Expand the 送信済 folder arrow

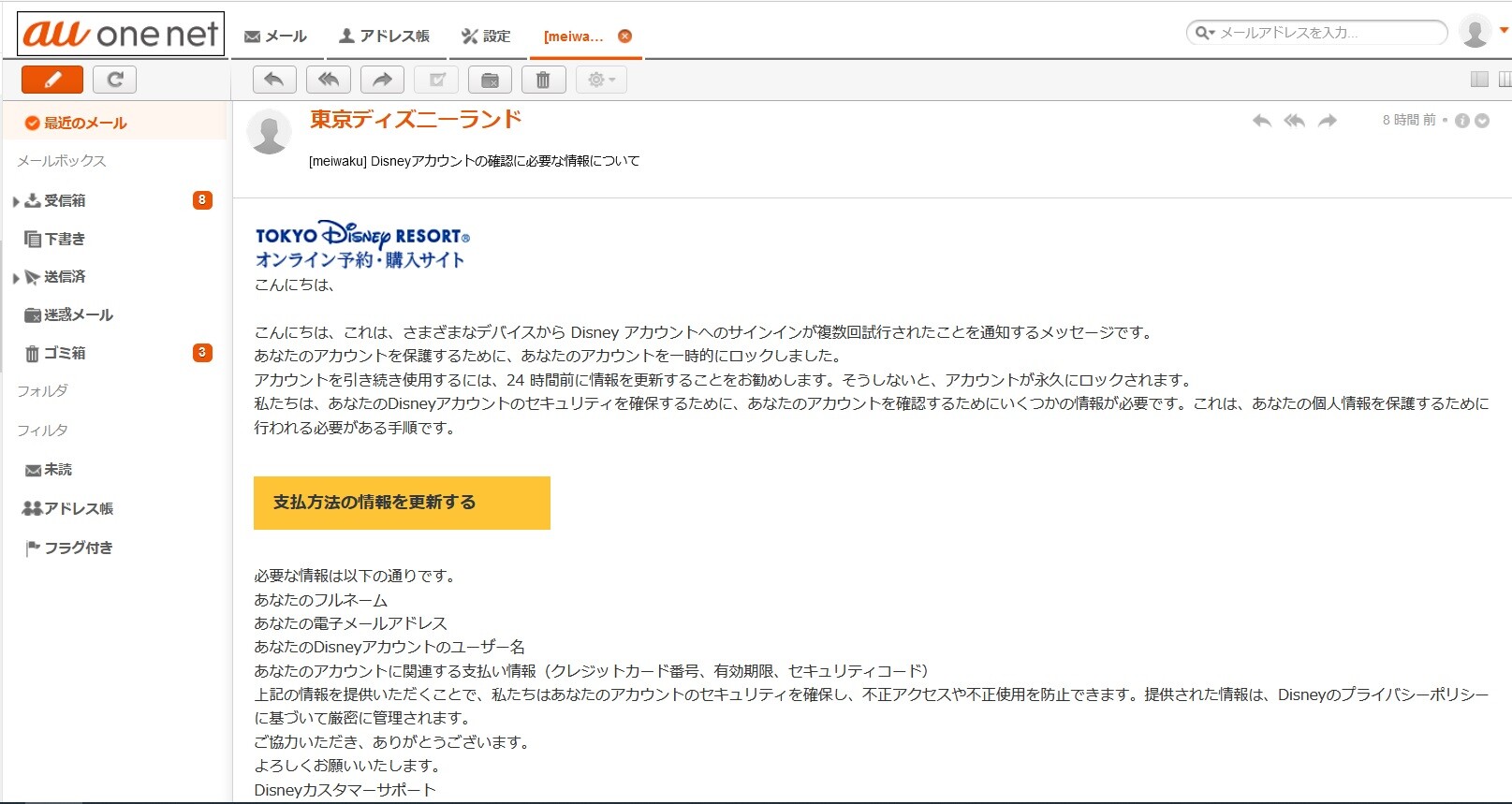[16, 278]
